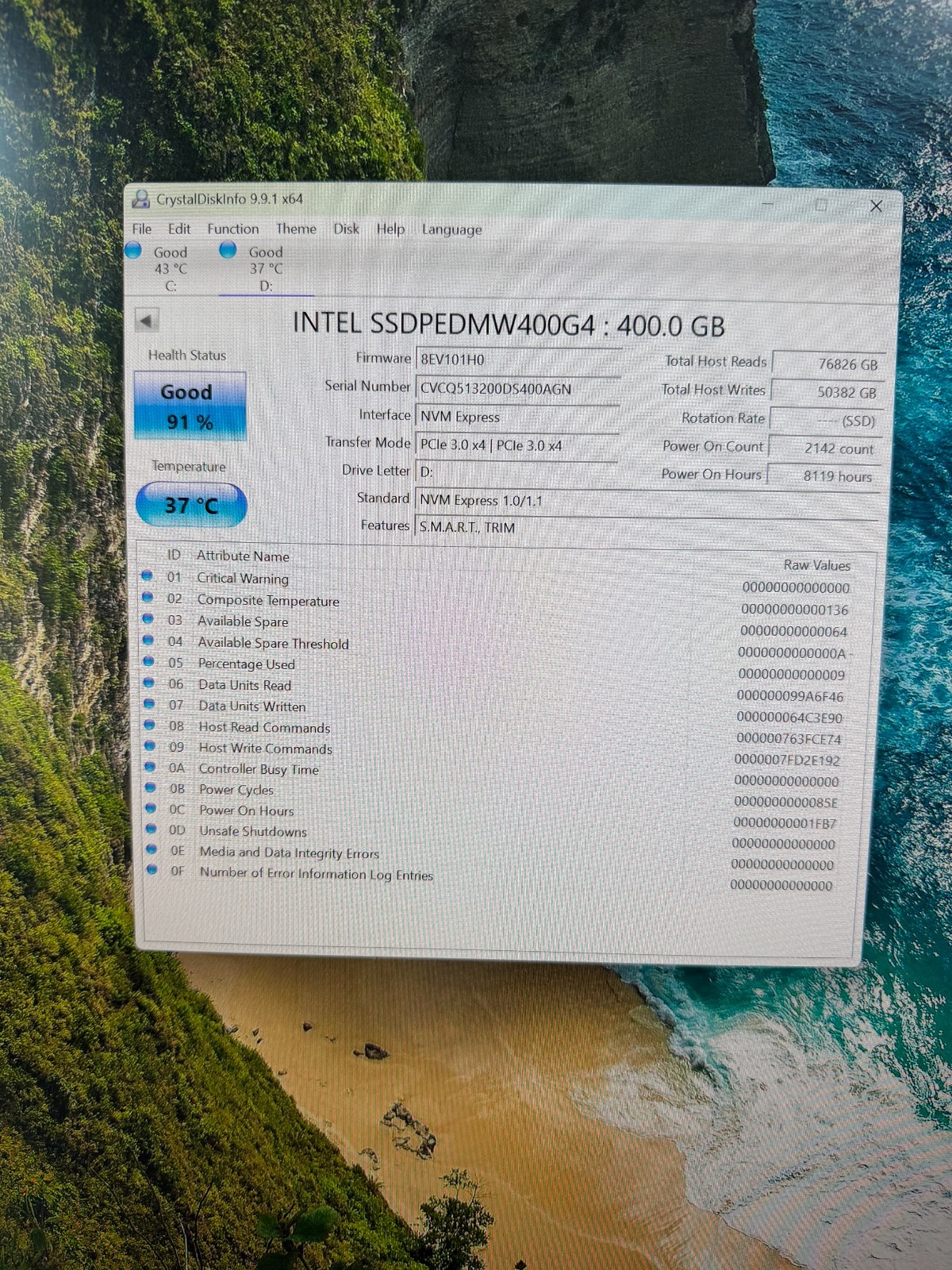Maximize the CrystalDiskInfo window
952x1270 pixels.
(821, 206)
